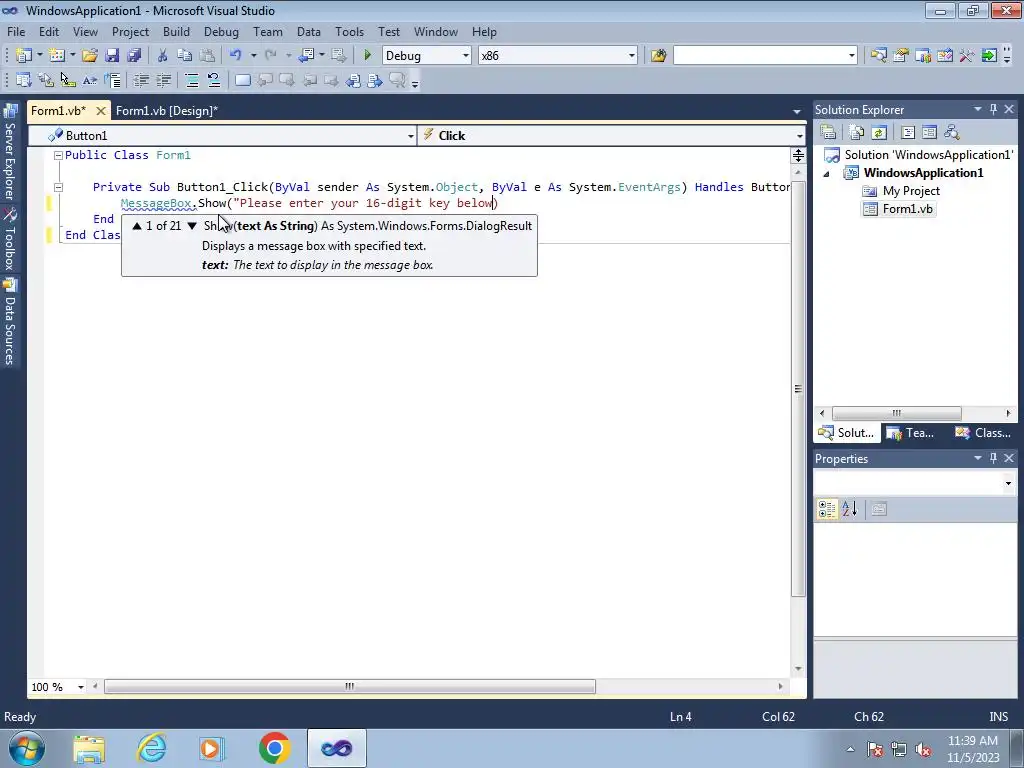Viewport: 1024px width, 768px height.
Task: Click the New Project toolbar icon
Action: pyautogui.click(x=24, y=56)
